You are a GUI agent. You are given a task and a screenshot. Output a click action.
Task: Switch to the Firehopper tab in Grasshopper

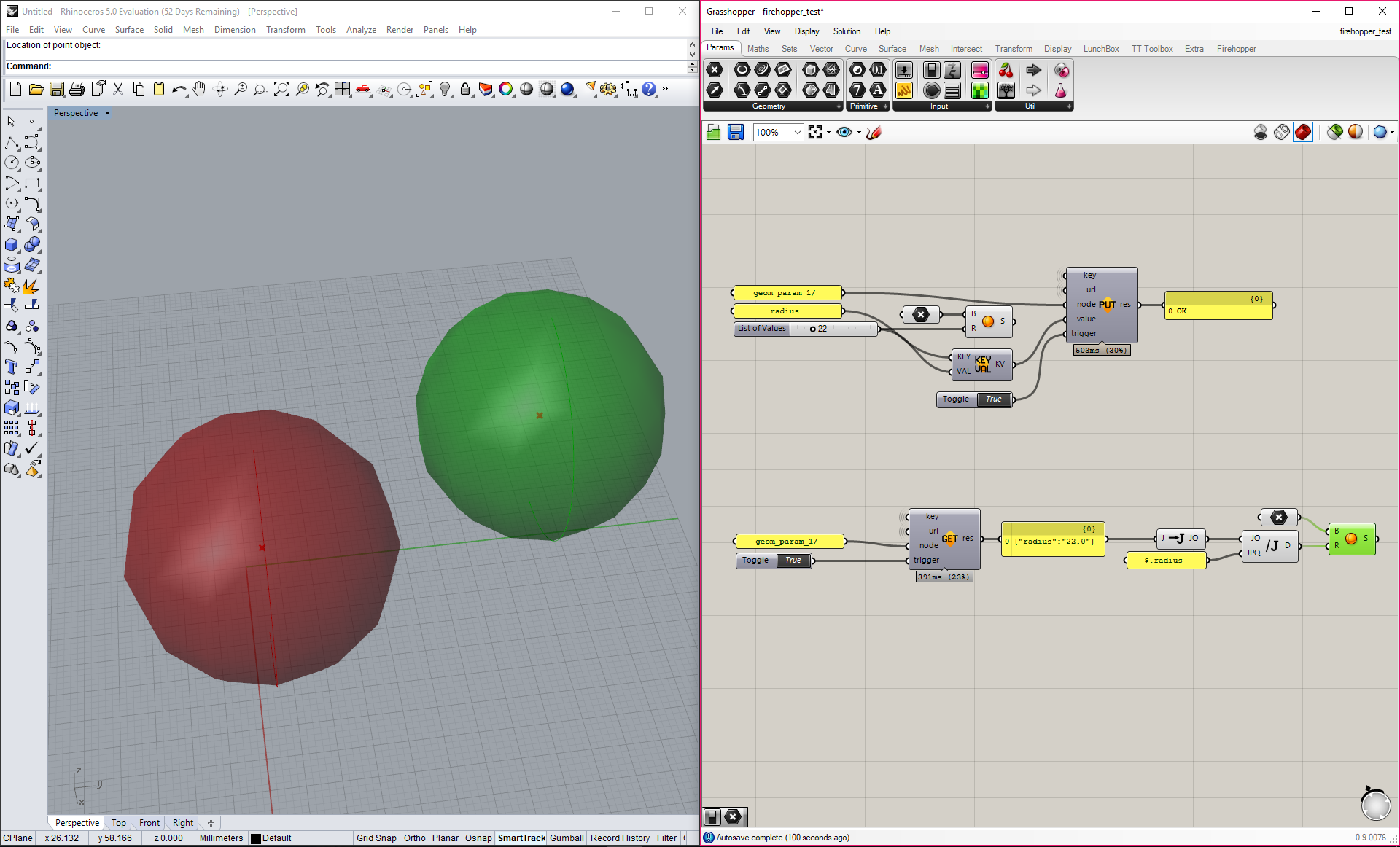click(x=1236, y=49)
